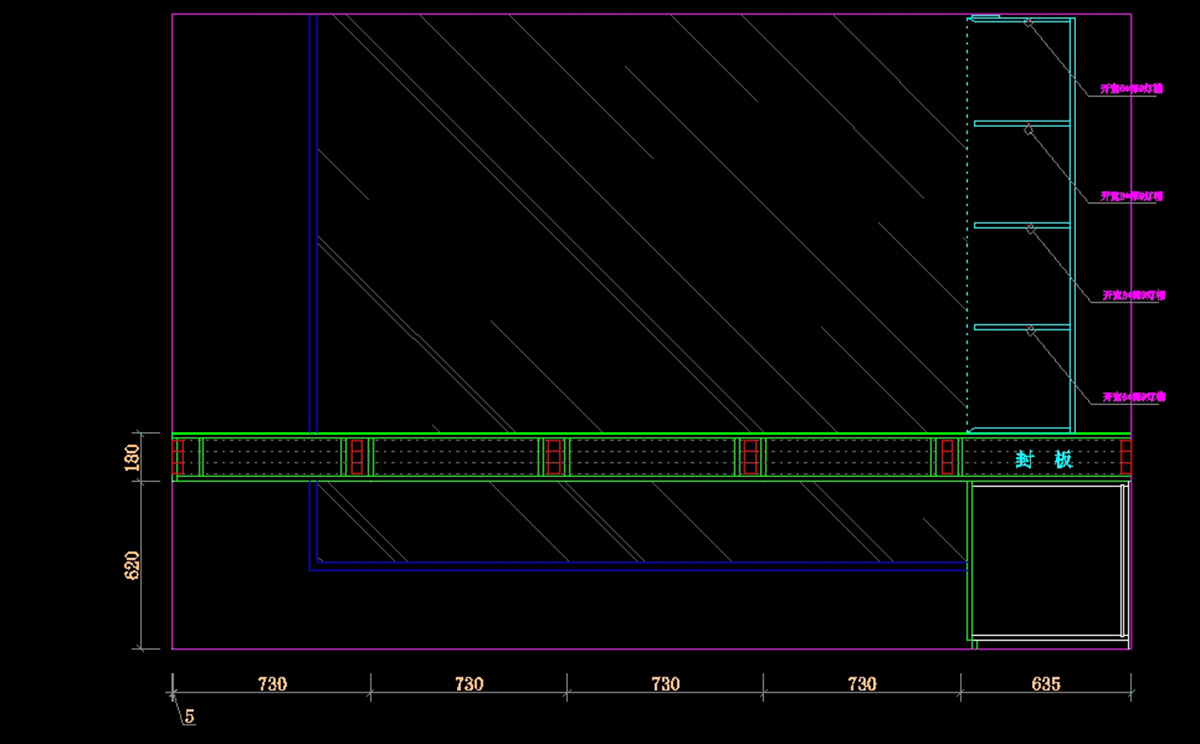Select the square marker on the lowest shelf
Image resolution: width=1200 pixels, height=744 pixels.
1030,331
